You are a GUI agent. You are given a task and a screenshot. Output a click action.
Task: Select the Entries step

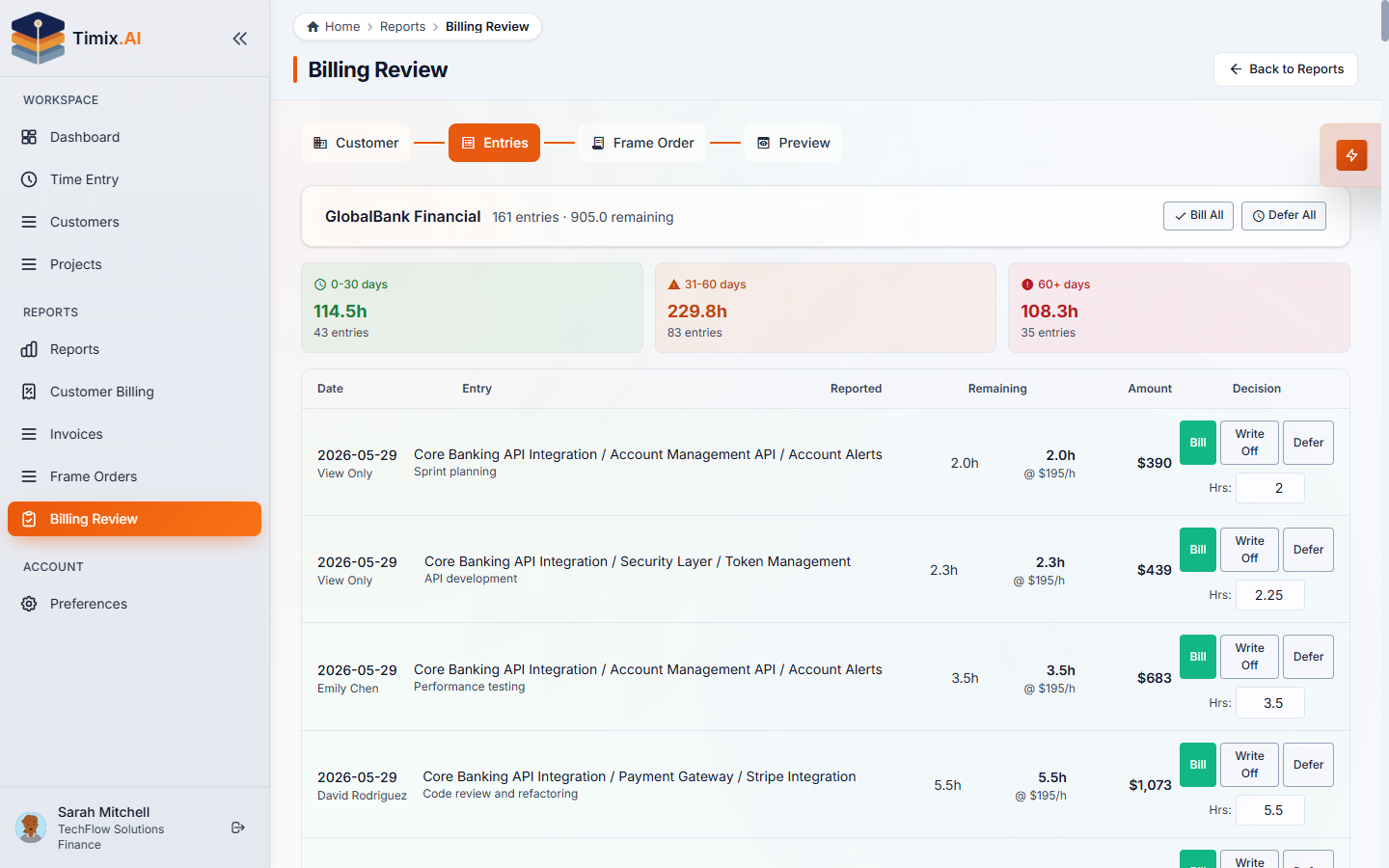coord(494,143)
